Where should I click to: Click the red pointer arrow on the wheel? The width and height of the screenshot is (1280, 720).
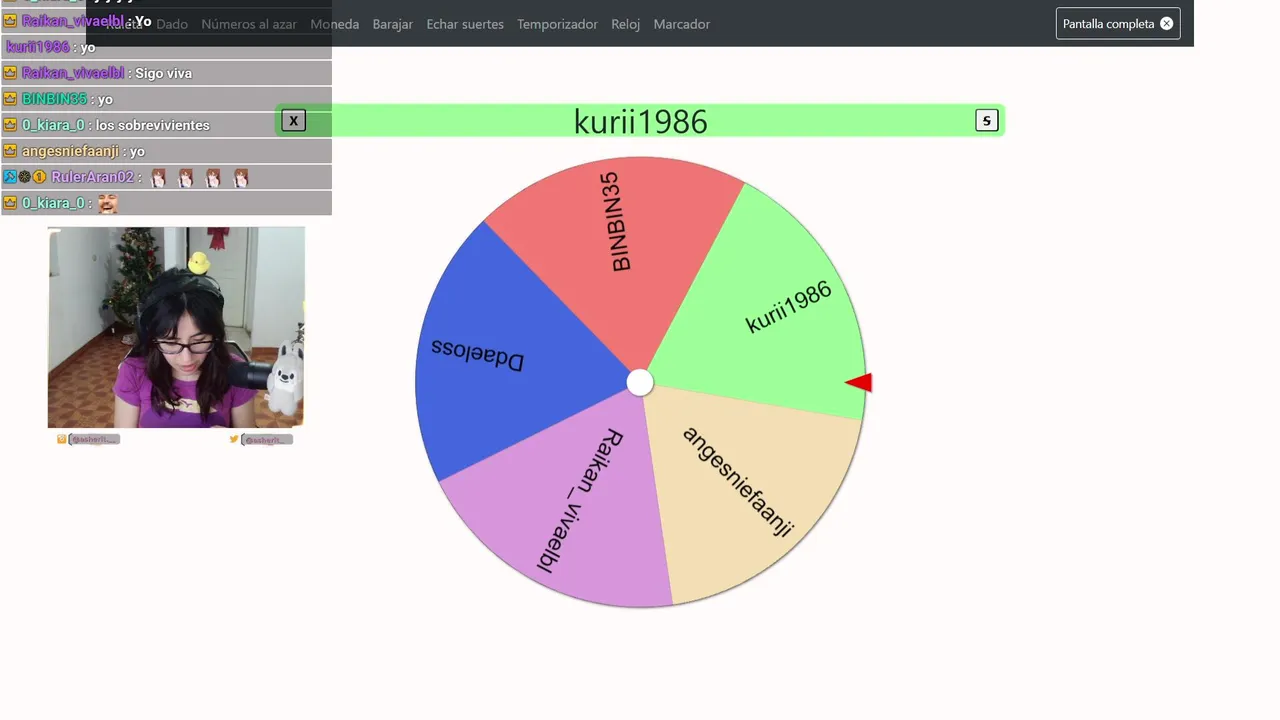click(859, 382)
